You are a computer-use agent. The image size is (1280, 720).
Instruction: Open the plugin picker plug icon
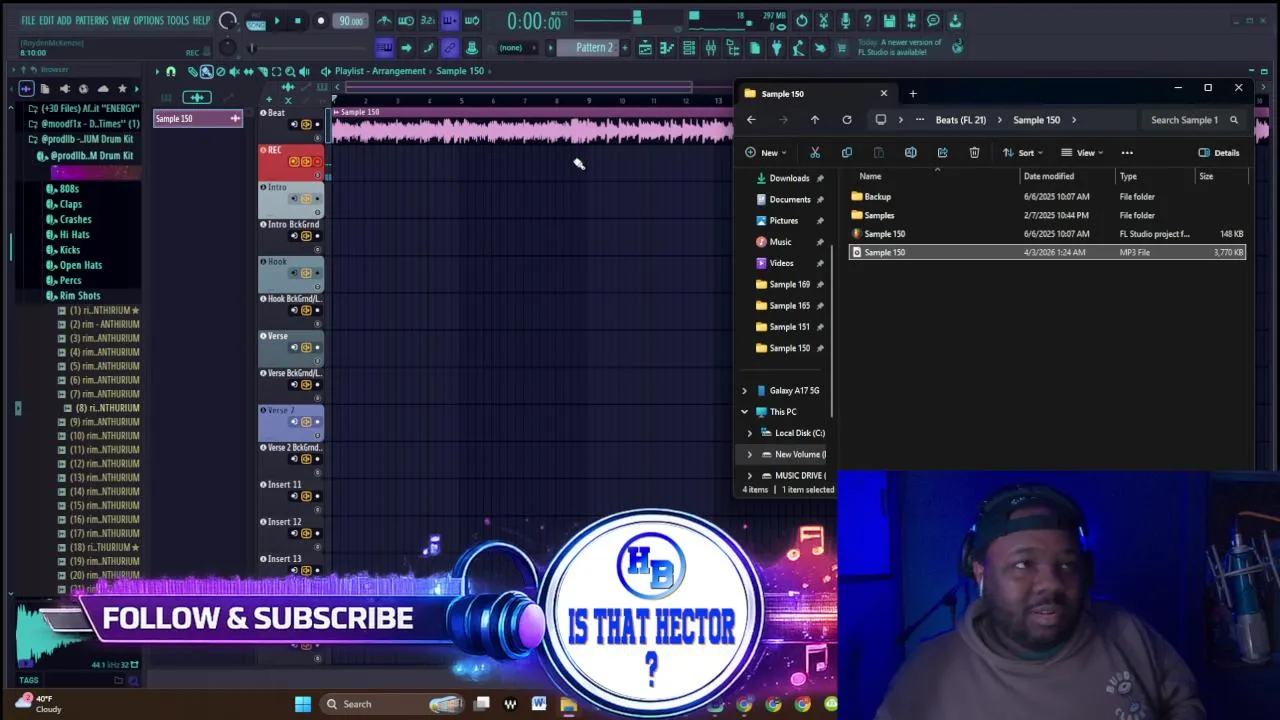[x=775, y=48]
